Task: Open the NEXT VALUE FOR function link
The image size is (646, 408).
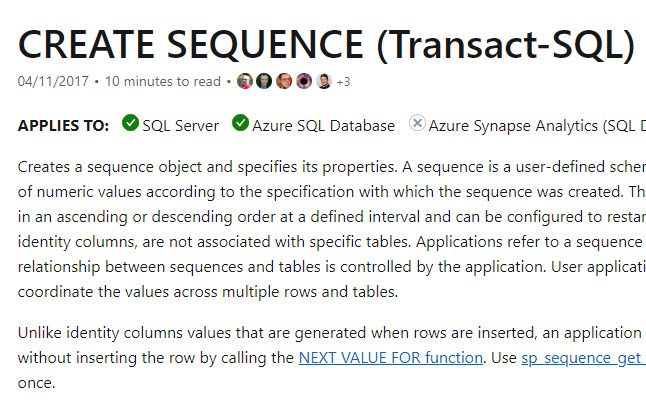Action: tap(391, 358)
